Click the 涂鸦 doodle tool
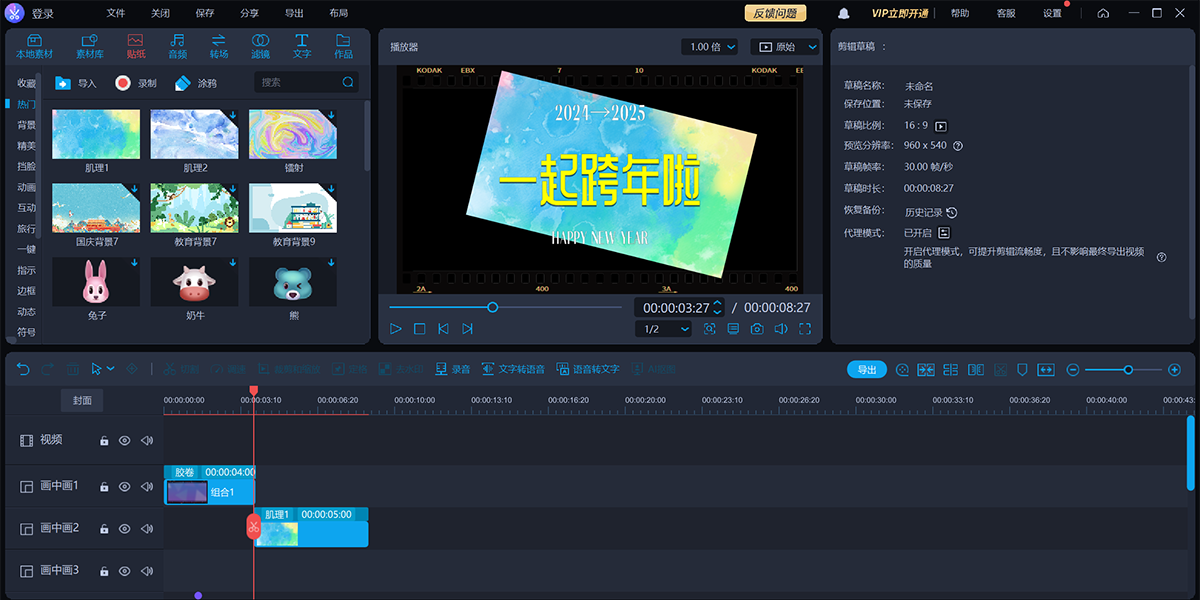 coord(196,83)
